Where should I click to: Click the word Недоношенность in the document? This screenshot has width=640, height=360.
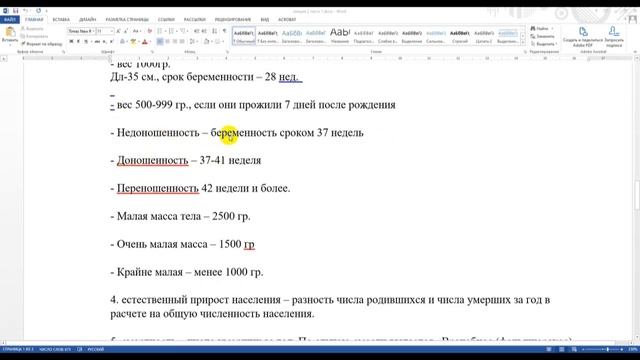(158, 133)
